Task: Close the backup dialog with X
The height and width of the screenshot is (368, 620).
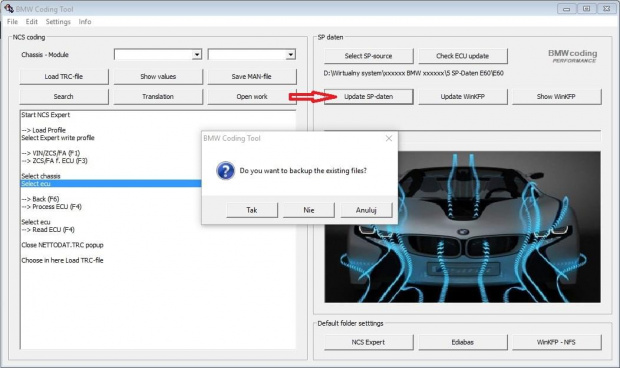Action: click(x=389, y=138)
